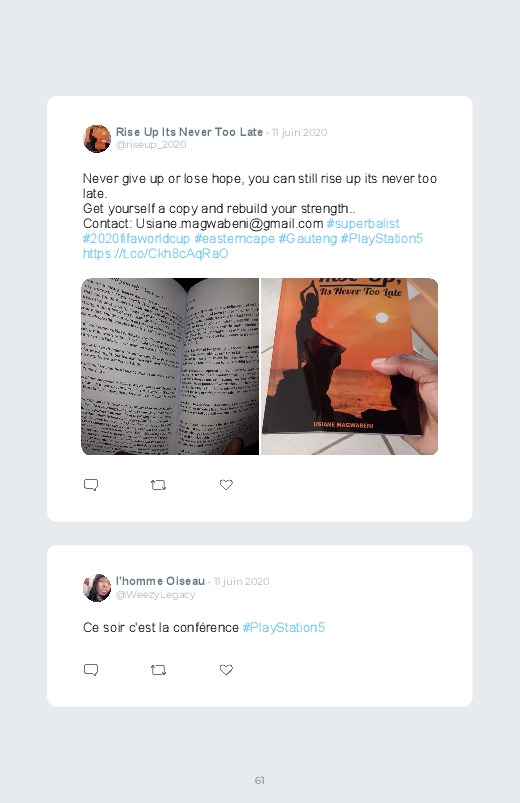Retweet the Rise Up Its Never Too Late tweet
Image resolution: width=520 pixels, height=803 pixels.
pos(158,484)
